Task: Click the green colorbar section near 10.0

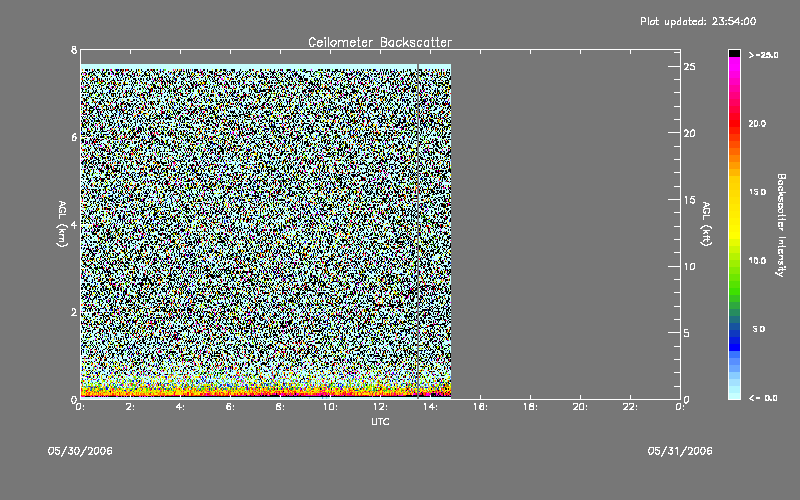Action: [734, 270]
